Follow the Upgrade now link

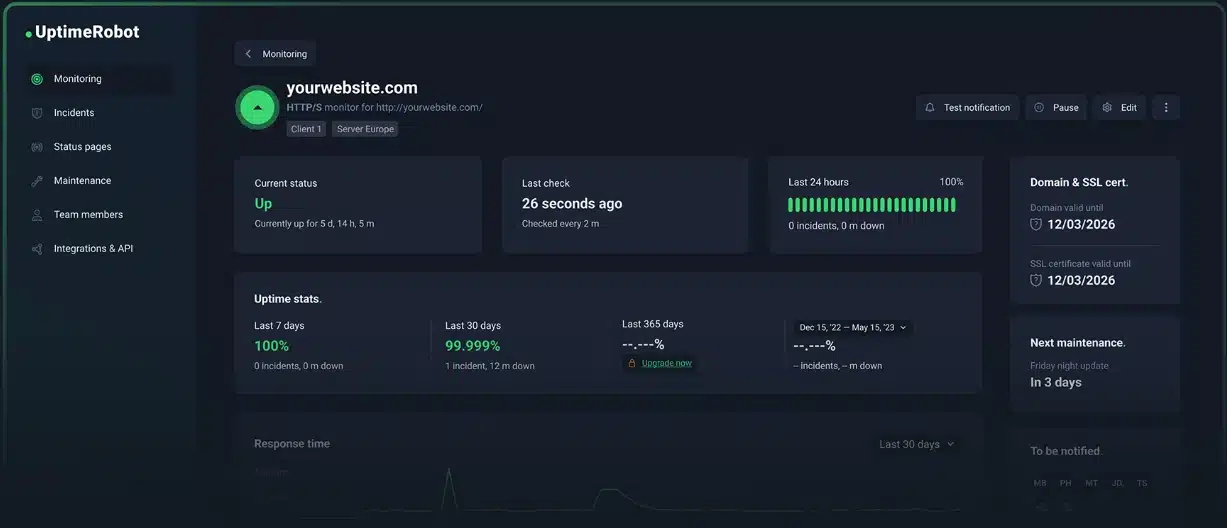pyautogui.click(x=667, y=363)
